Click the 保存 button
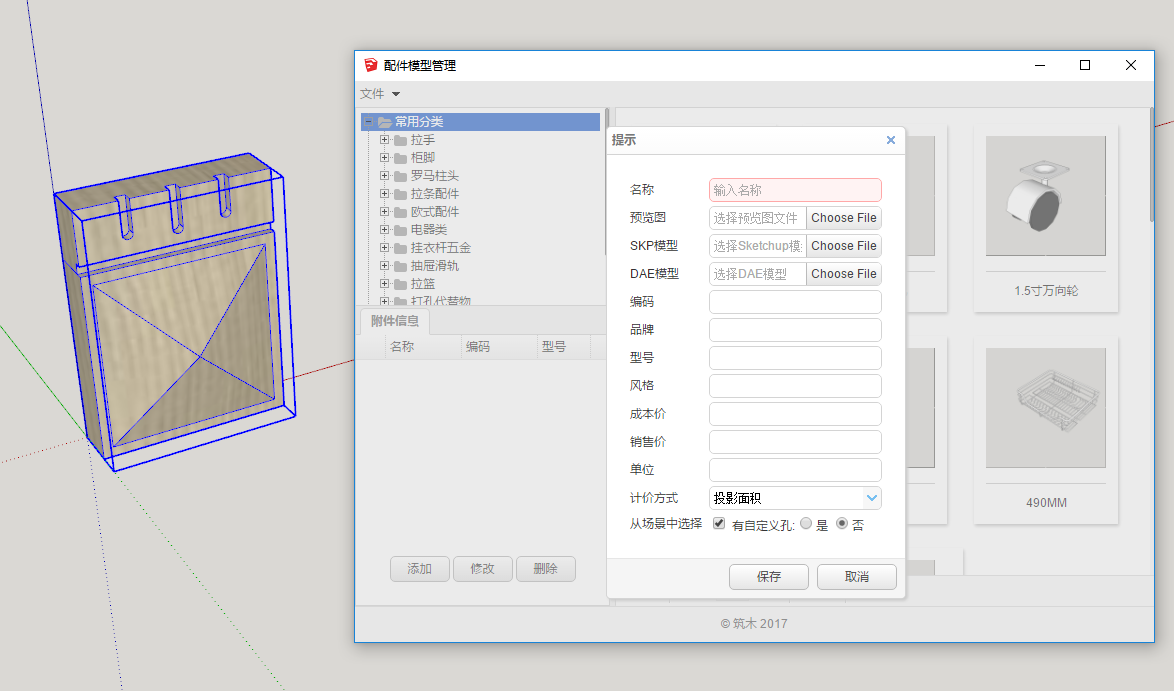Viewport: 1174px width, 691px height. coord(768,577)
